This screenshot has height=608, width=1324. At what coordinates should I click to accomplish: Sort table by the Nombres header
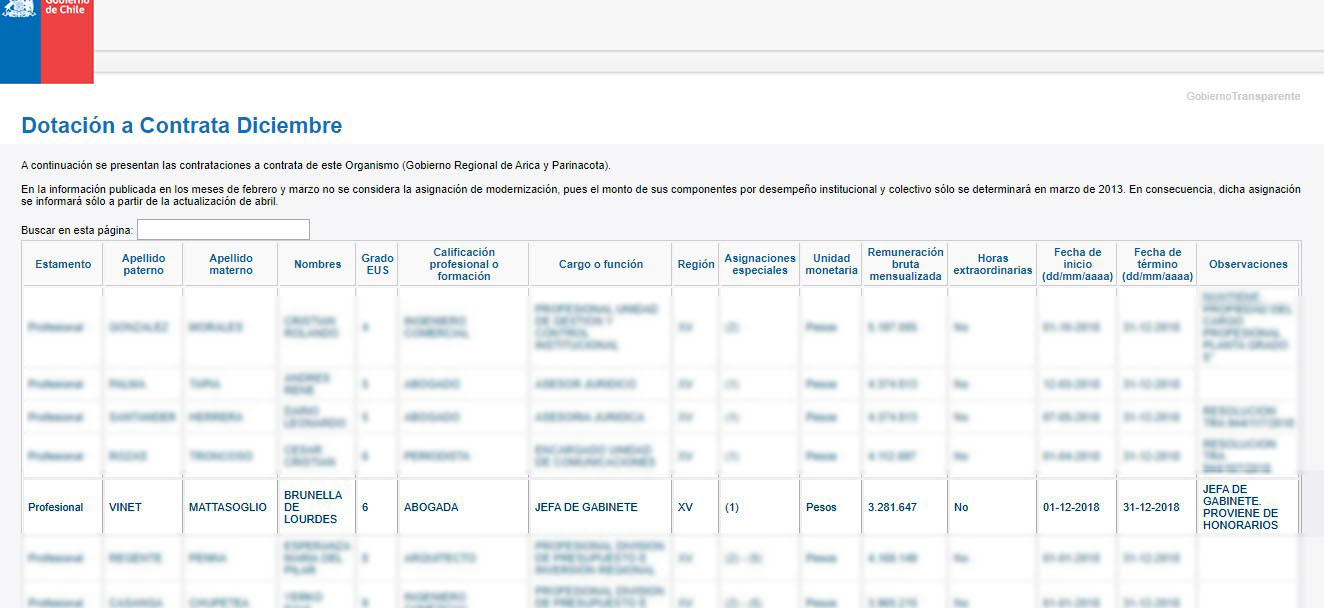click(x=318, y=264)
